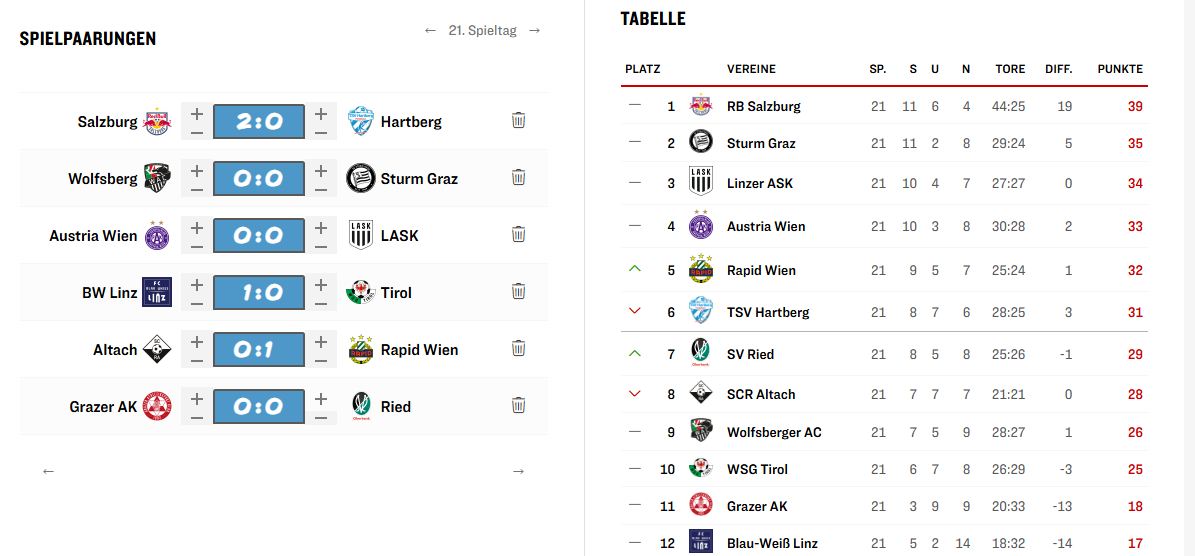Click the Altach vs Rapid Wien score box
The image size is (1195, 556).
[258, 350]
